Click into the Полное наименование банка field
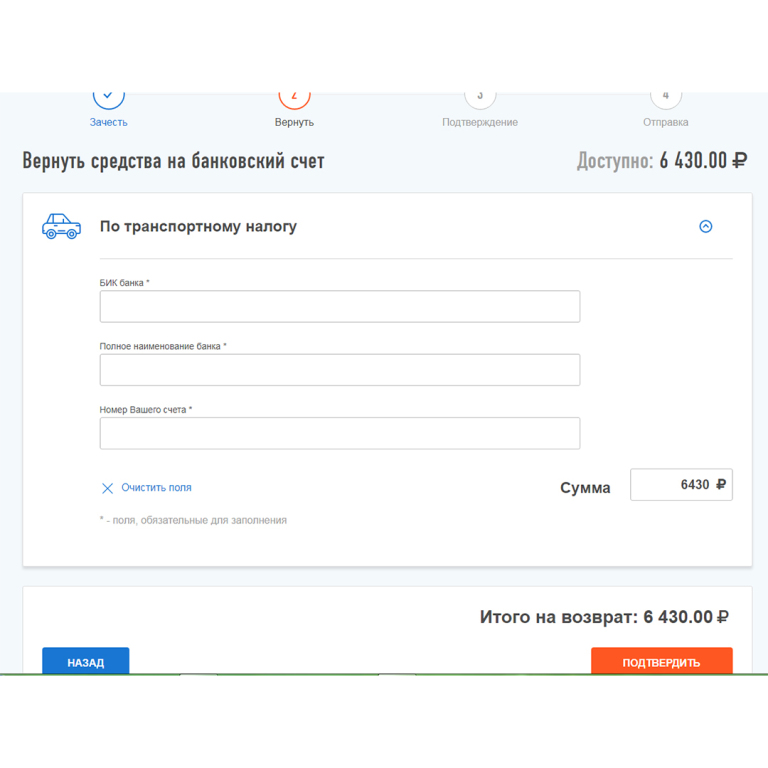Screen dimensions: 768x768 pos(339,370)
